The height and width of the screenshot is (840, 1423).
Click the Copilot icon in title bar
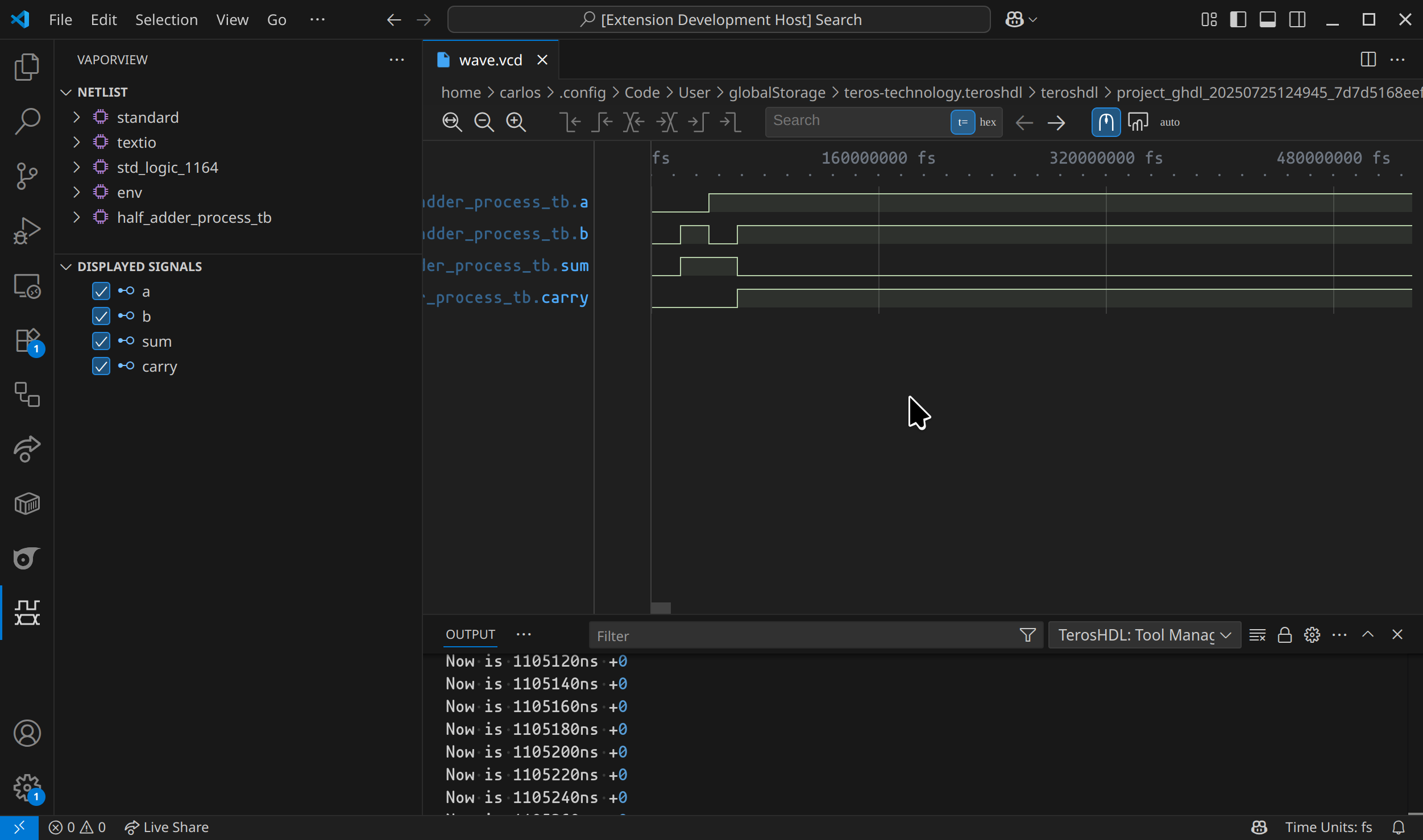(1015, 20)
